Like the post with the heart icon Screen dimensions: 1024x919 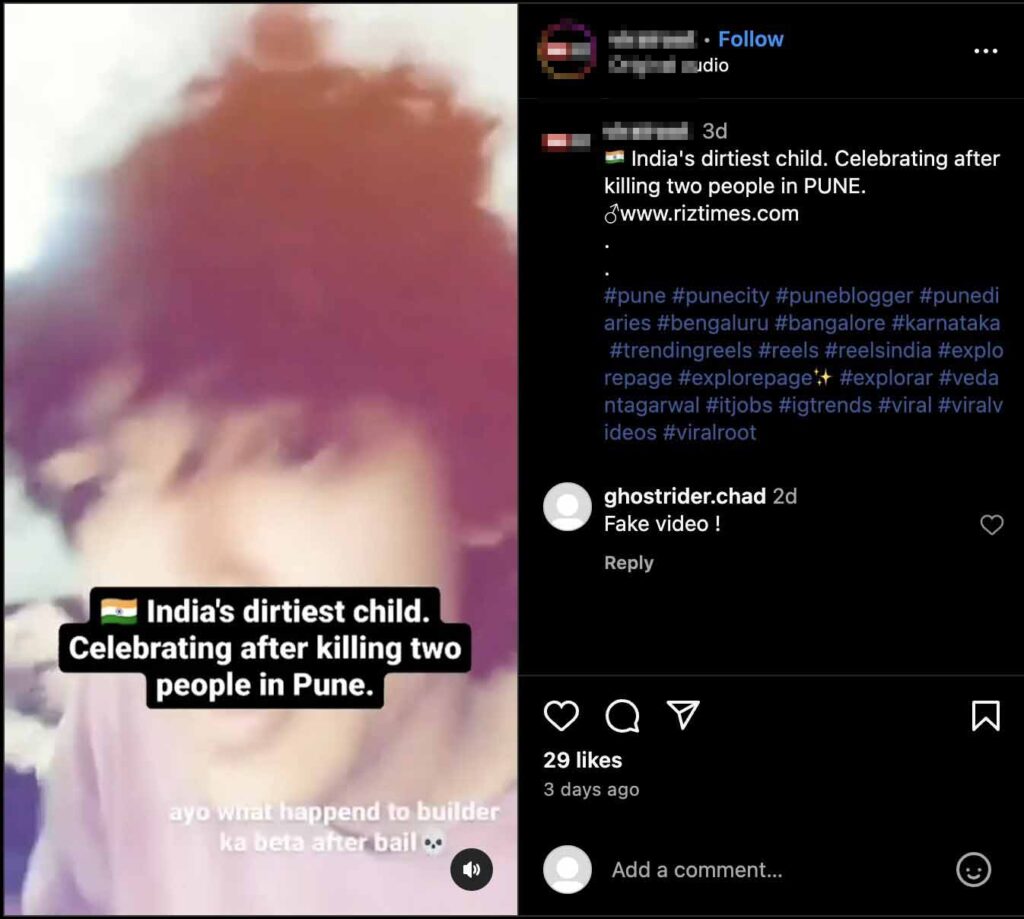[x=561, y=715]
